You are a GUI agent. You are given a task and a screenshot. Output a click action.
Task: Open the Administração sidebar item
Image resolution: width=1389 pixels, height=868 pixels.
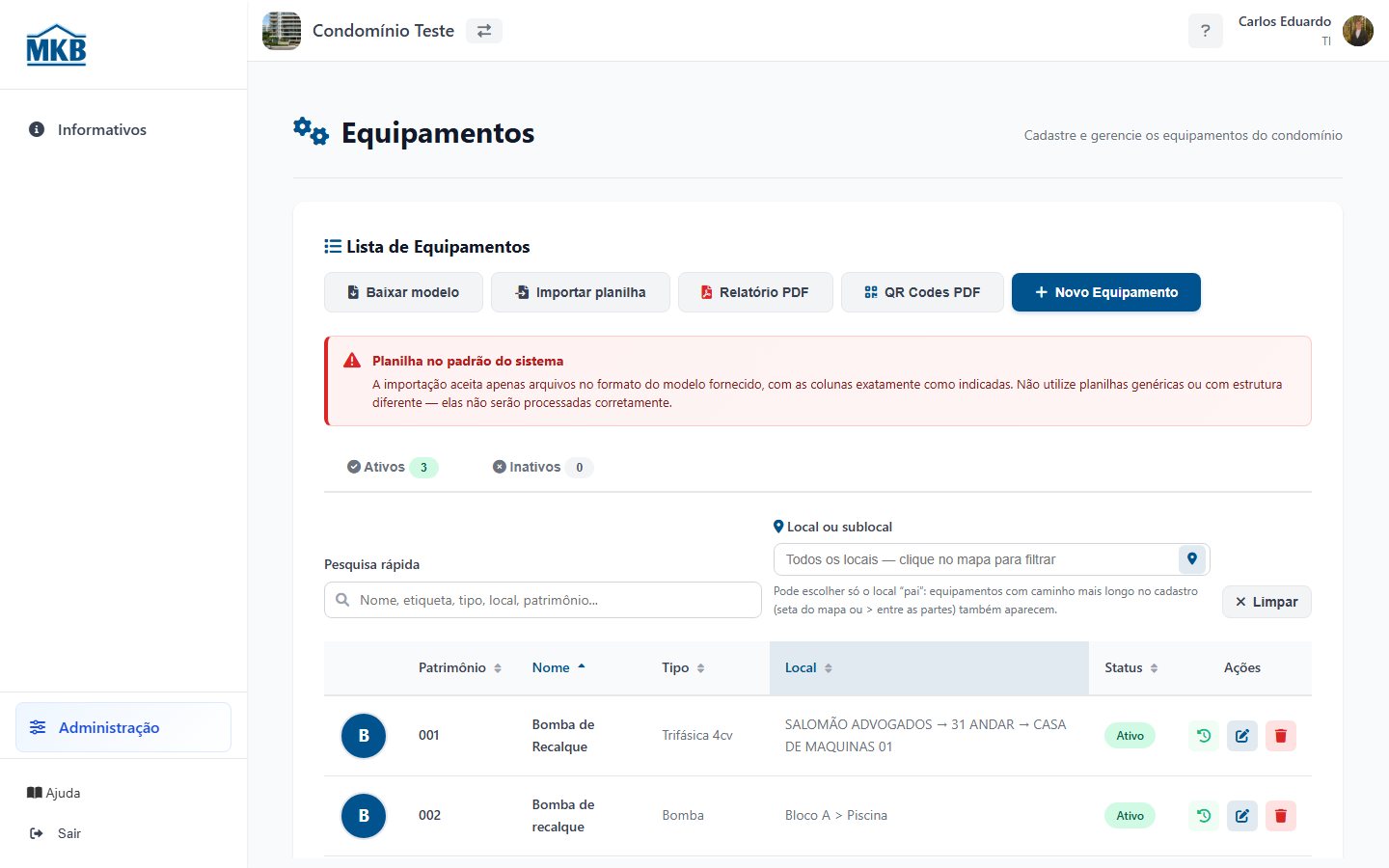(x=123, y=727)
